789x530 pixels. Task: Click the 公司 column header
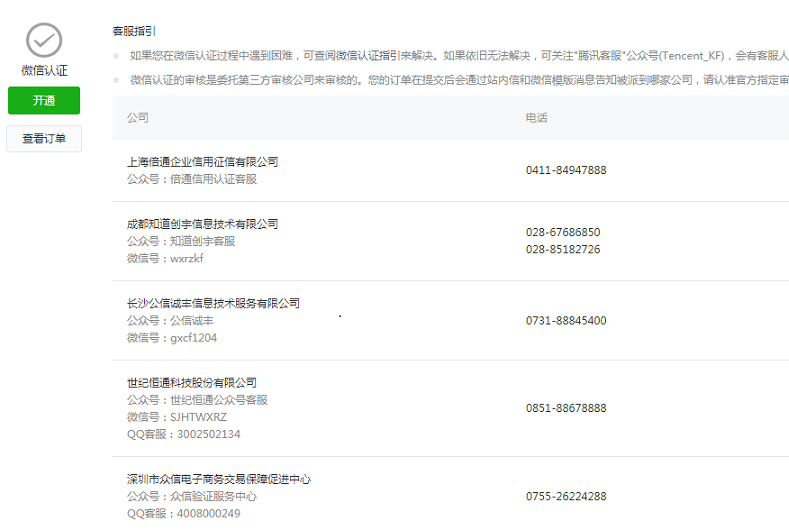[x=137, y=118]
